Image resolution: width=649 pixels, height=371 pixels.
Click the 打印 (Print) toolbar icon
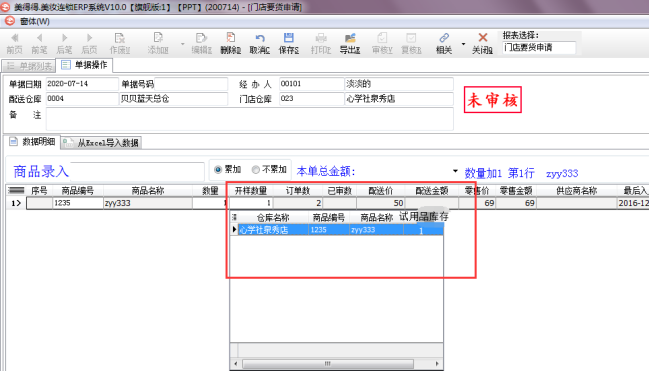[x=321, y=38]
